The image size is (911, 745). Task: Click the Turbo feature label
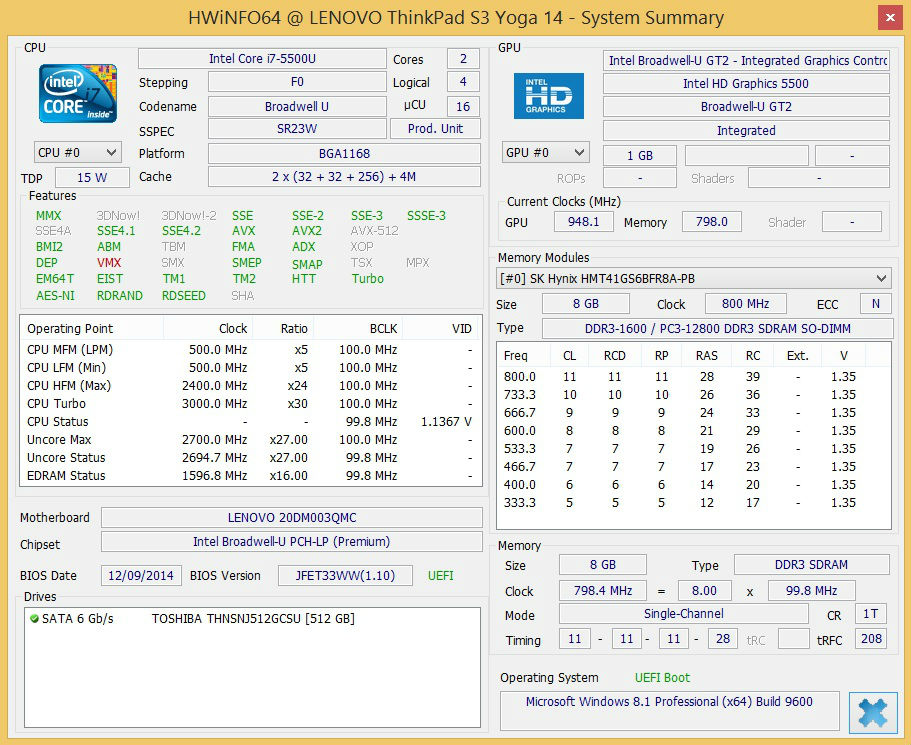click(367, 279)
